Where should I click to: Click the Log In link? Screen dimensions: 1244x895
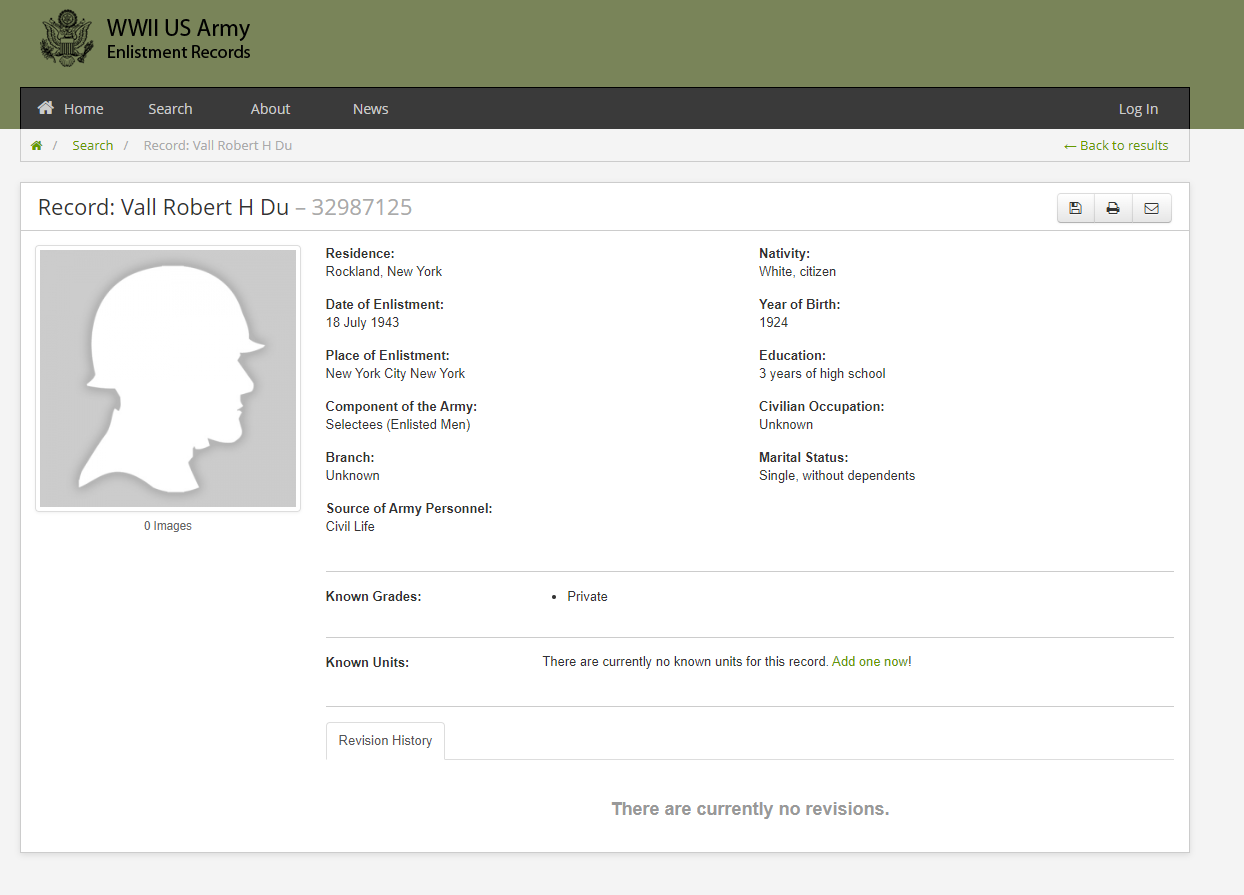point(1138,109)
